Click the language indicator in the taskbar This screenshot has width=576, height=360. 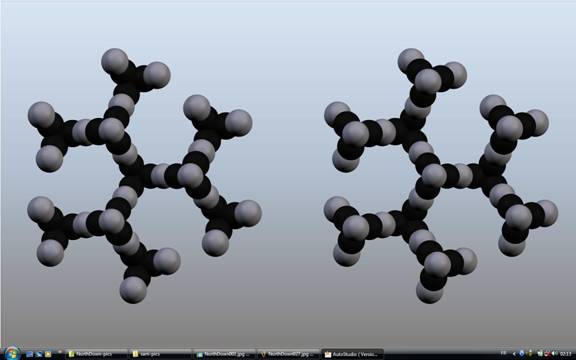coord(504,353)
